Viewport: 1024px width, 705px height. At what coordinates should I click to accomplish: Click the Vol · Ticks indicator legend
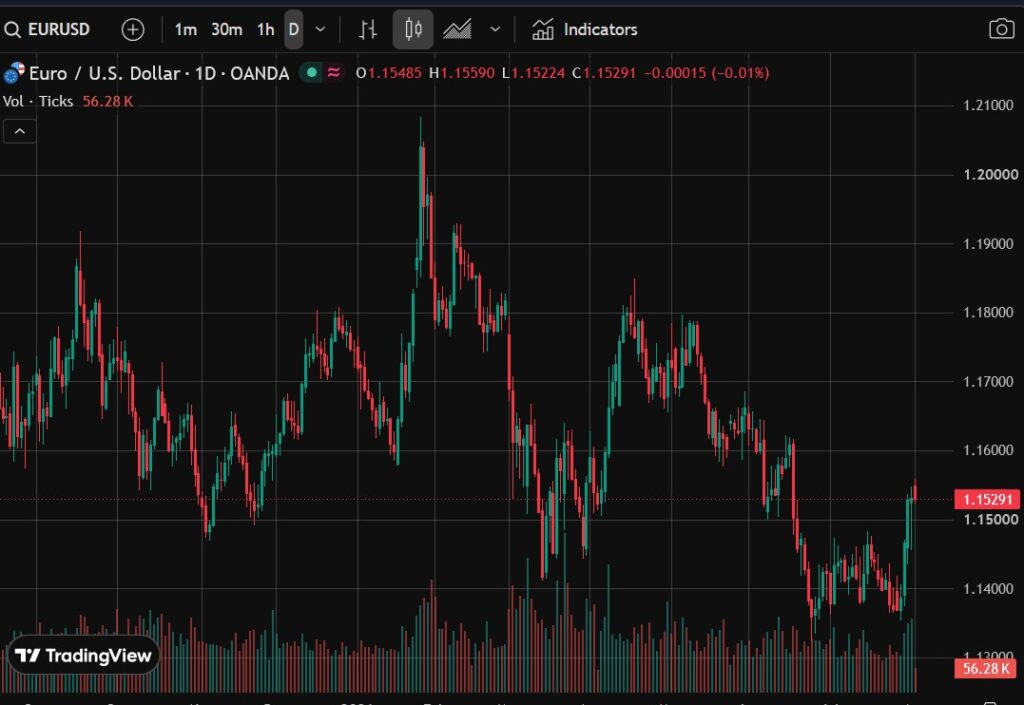click(38, 101)
